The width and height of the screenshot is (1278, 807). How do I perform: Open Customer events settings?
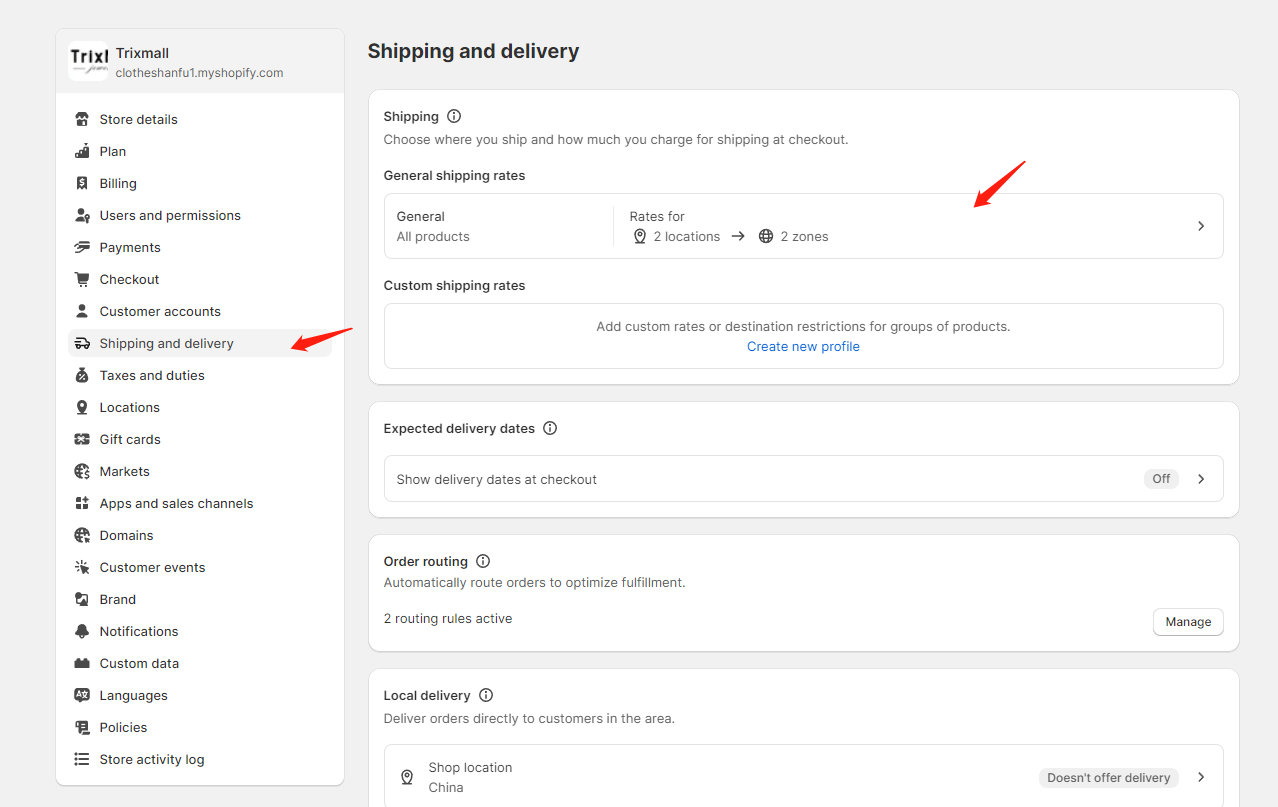click(200, 567)
